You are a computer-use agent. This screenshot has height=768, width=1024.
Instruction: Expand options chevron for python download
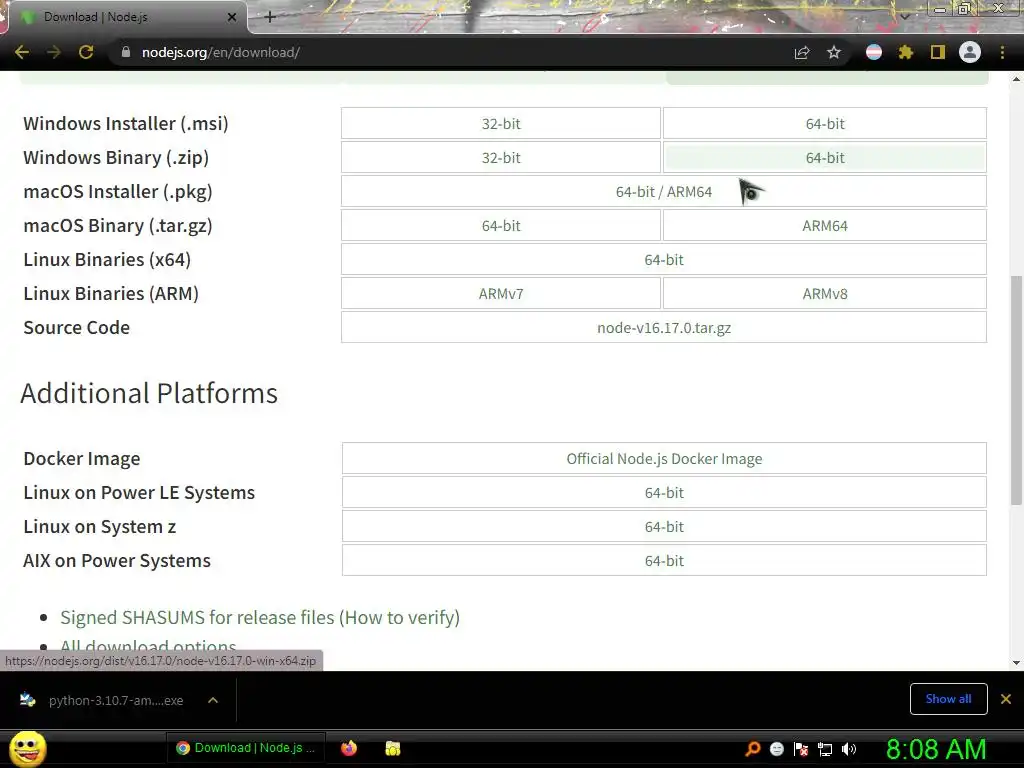click(x=213, y=700)
